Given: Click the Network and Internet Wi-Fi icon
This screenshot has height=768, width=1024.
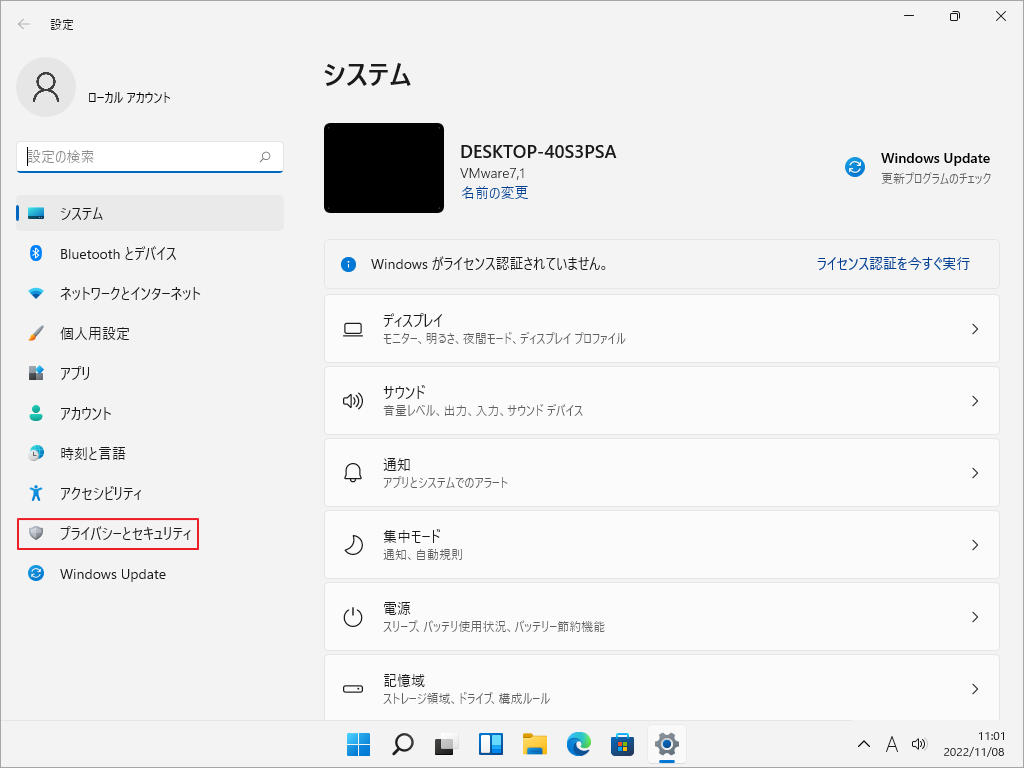Looking at the screenshot, I should tap(36, 294).
